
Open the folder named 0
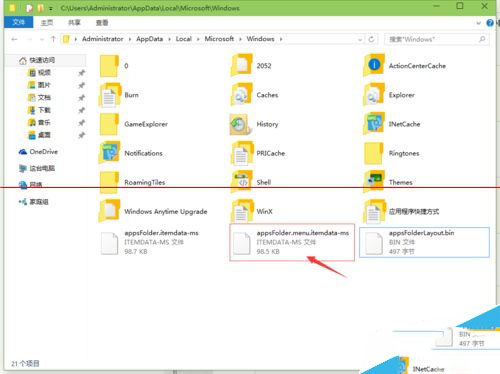click(114, 66)
